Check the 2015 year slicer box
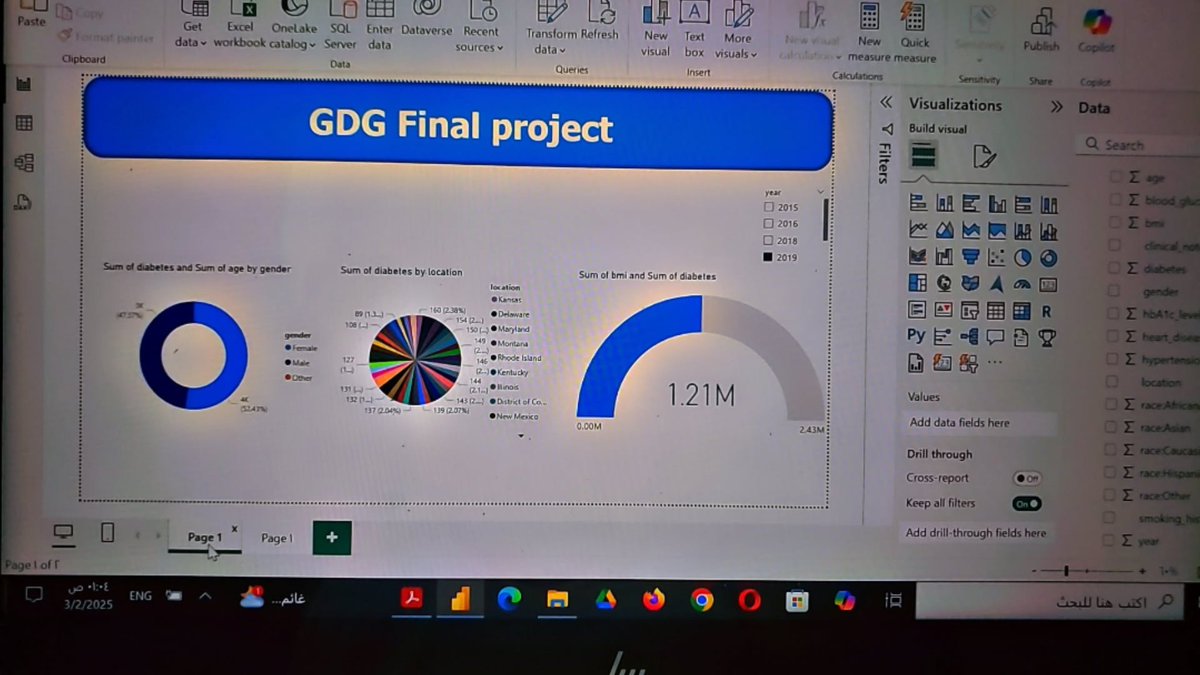The width and height of the screenshot is (1200, 675). pos(769,207)
